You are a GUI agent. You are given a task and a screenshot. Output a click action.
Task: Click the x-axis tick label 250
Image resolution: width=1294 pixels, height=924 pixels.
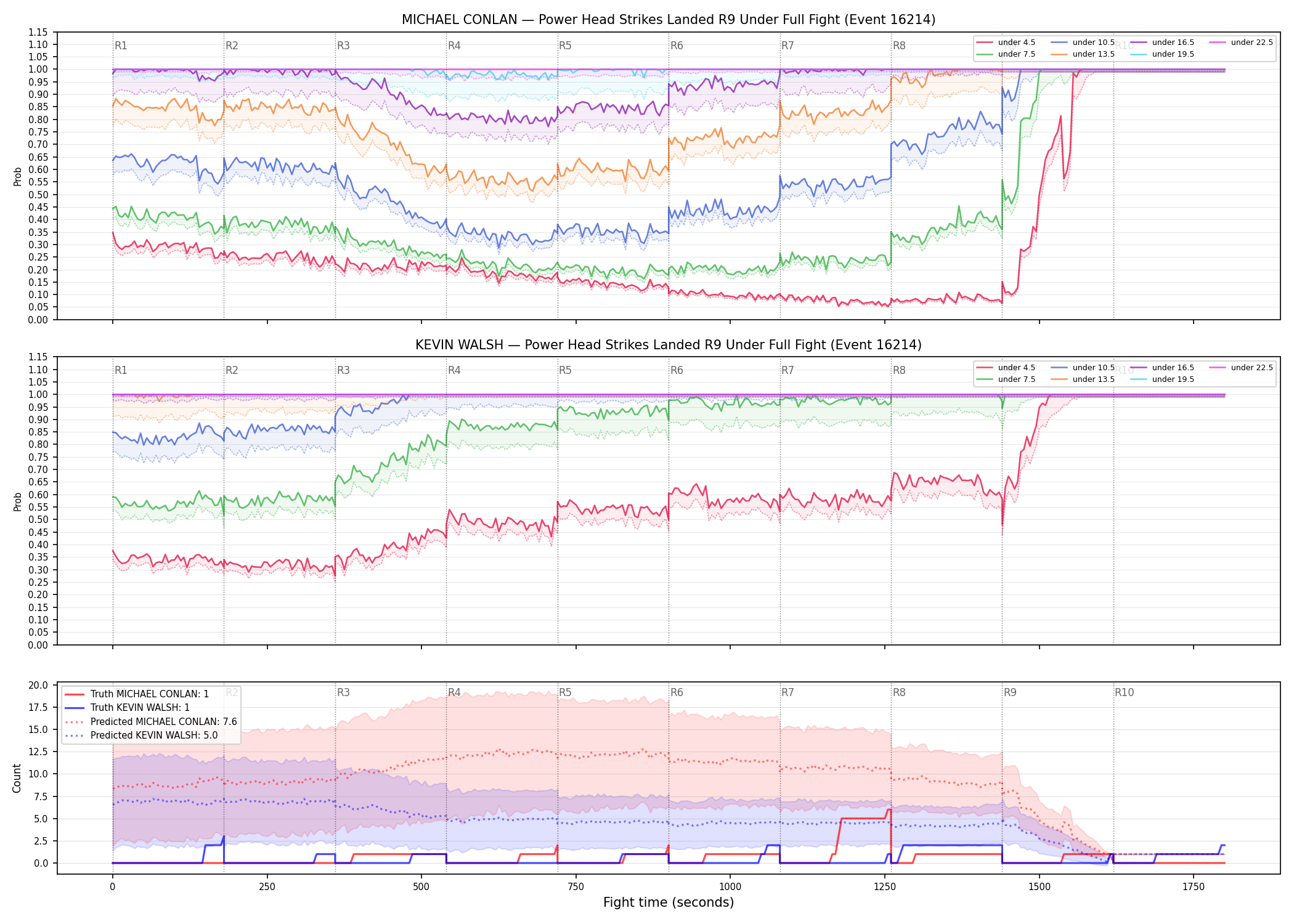pyautogui.click(x=267, y=887)
